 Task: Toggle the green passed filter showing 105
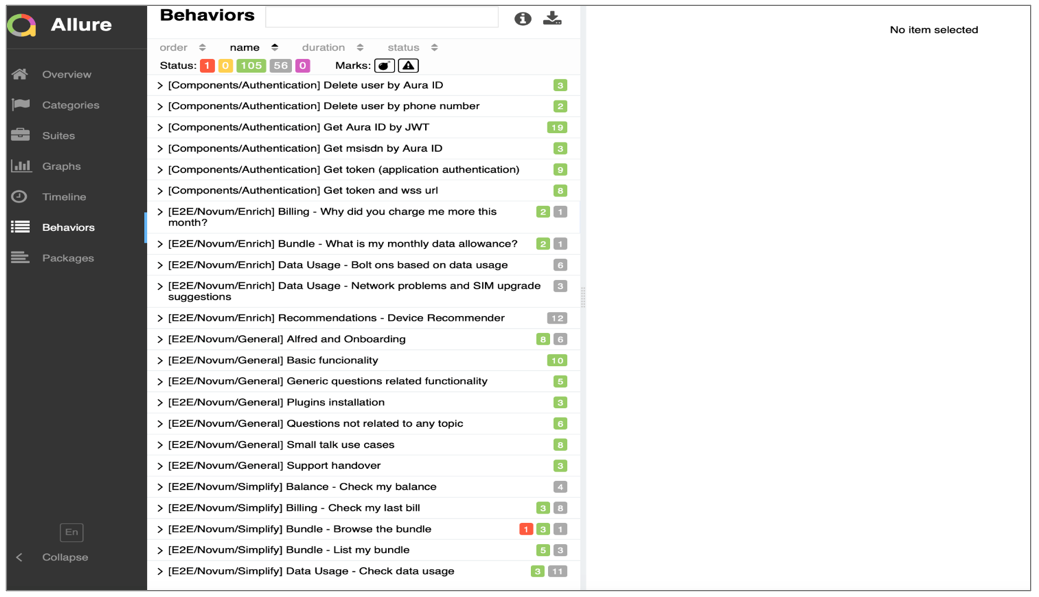tap(251, 66)
